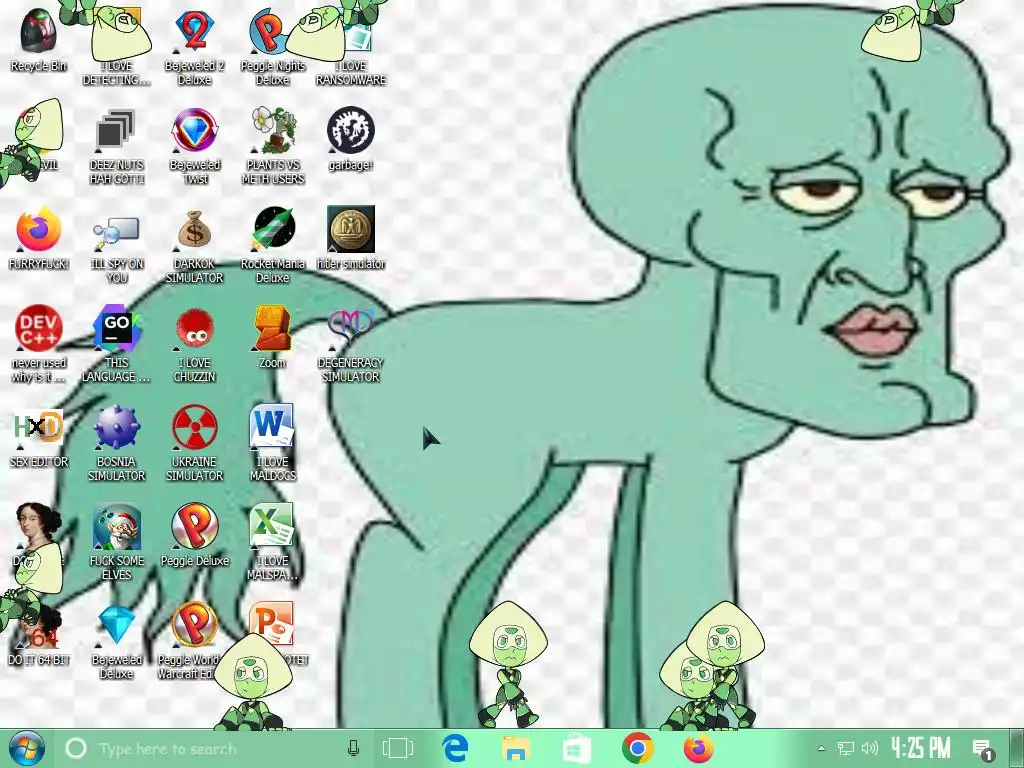Viewport: 1024px width, 768px height.
Task: Open the notification action center
Action: pyautogui.click(x=983, y=750)
